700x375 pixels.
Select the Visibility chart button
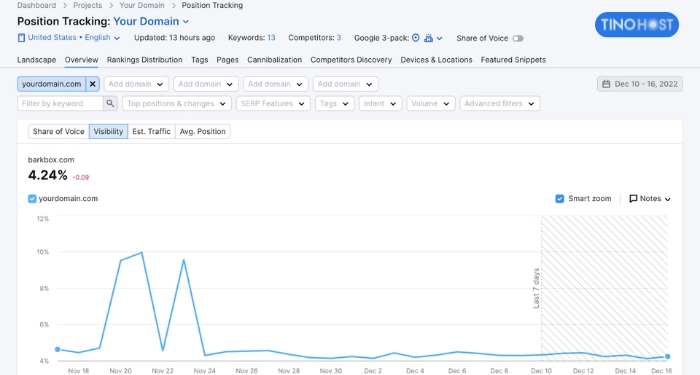click(x=108, y=131)
